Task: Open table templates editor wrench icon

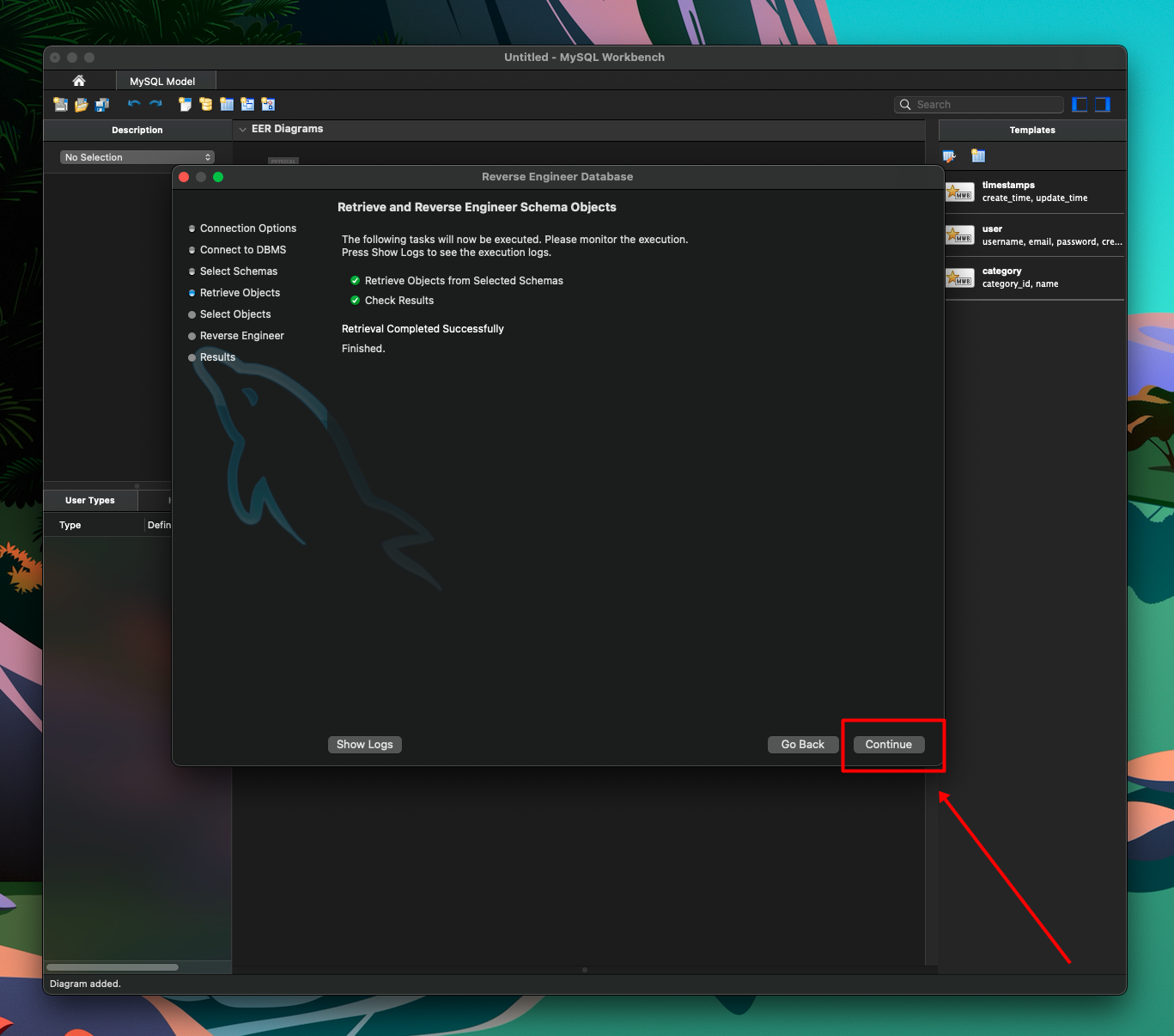Action: click(949, 156)
